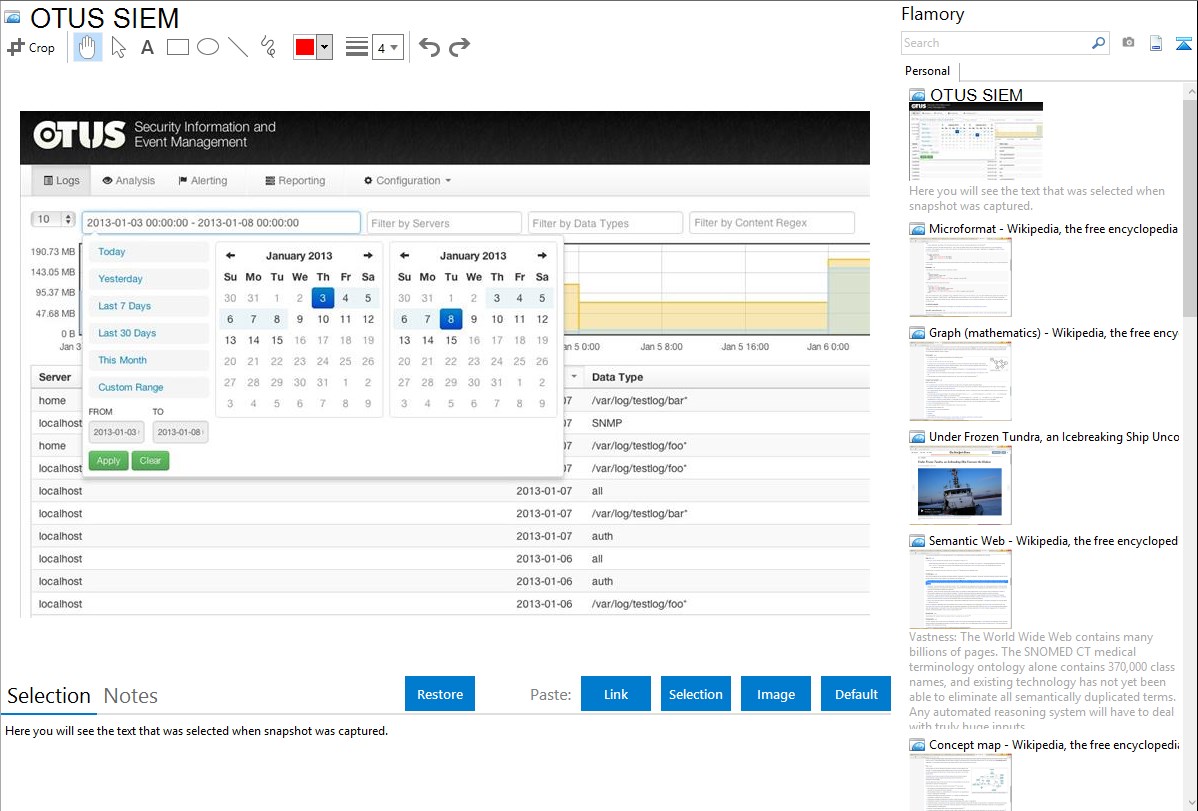Click the TO date field
1198x811 pixels.
coord(180,432)
